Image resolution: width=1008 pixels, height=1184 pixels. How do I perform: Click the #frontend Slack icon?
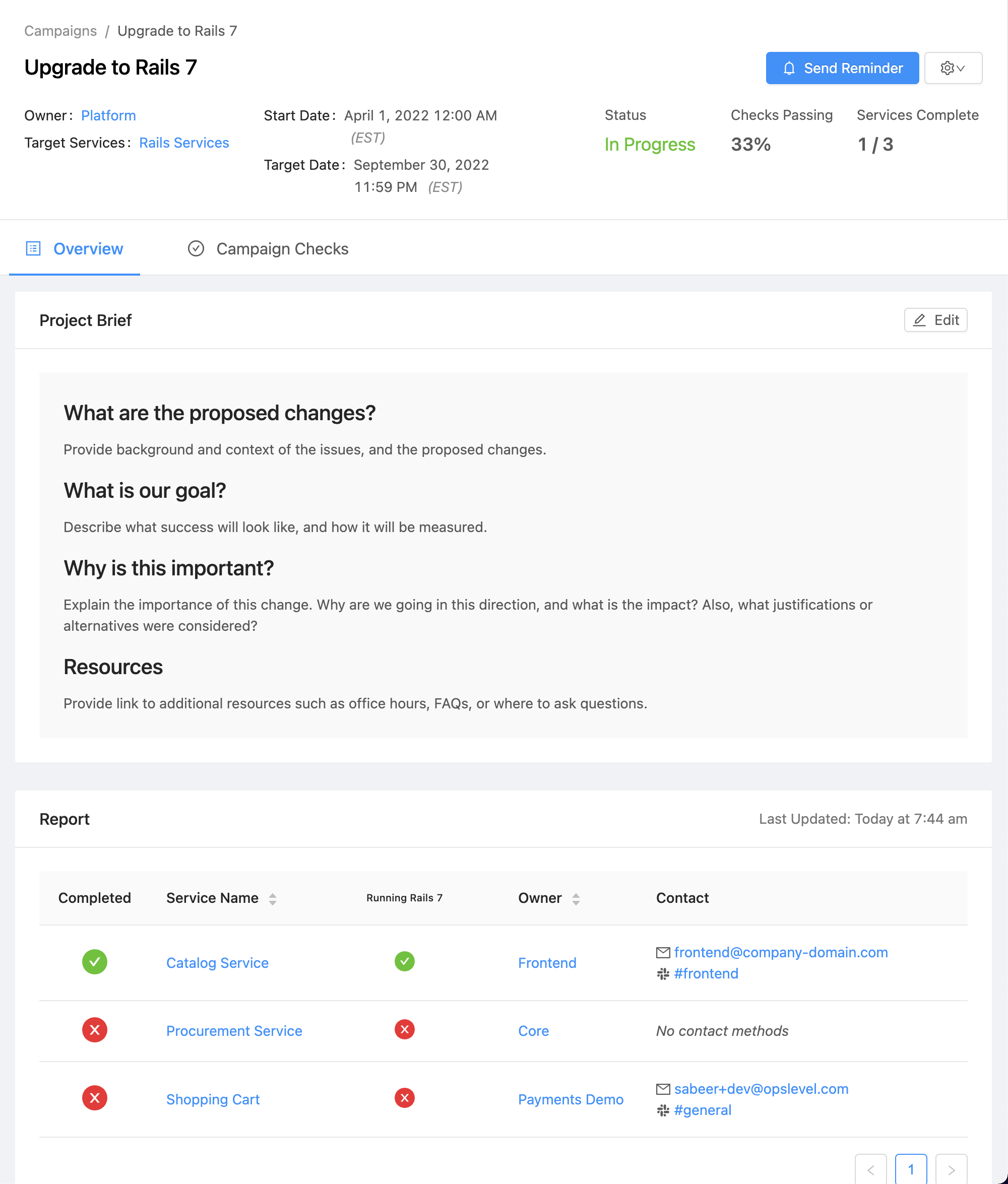point(663,974)
